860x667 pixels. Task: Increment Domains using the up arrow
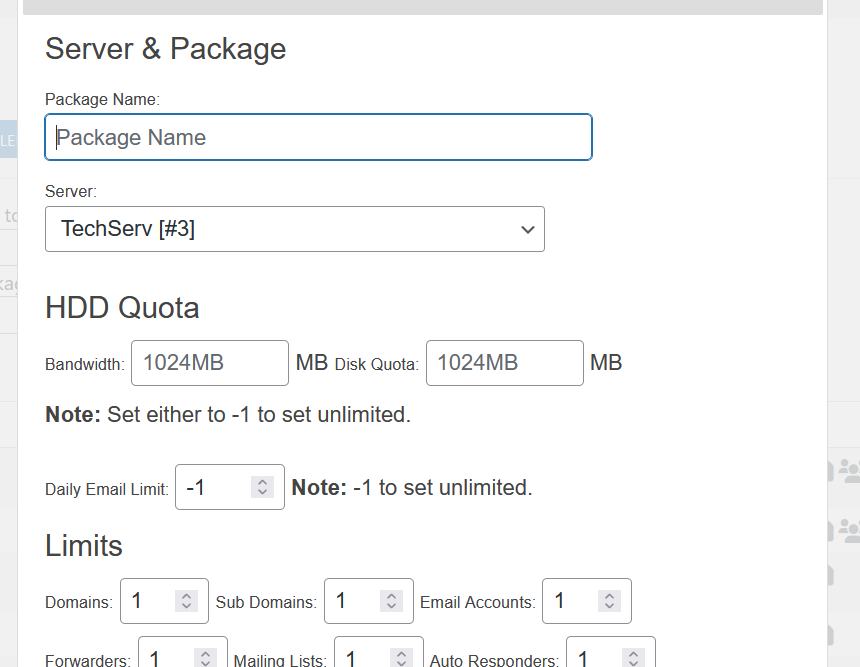coord(186,596)
